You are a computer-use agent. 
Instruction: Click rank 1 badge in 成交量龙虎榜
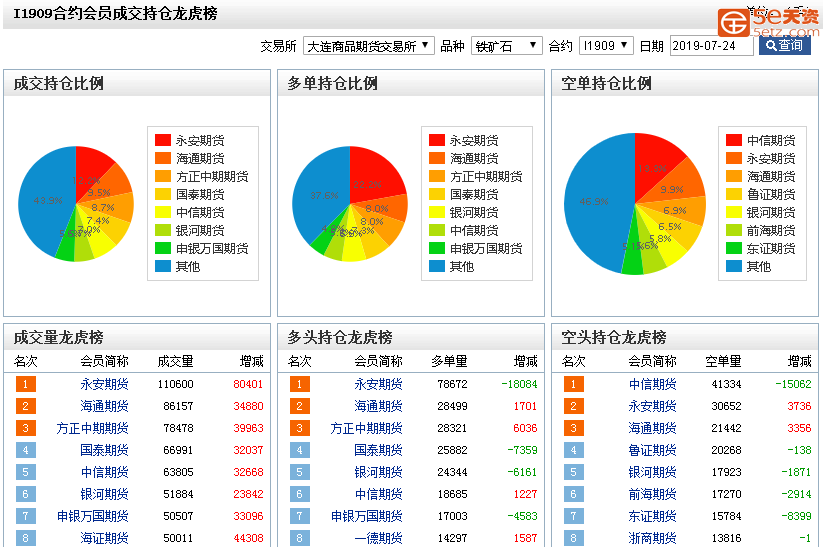click(x=25, y=384)
